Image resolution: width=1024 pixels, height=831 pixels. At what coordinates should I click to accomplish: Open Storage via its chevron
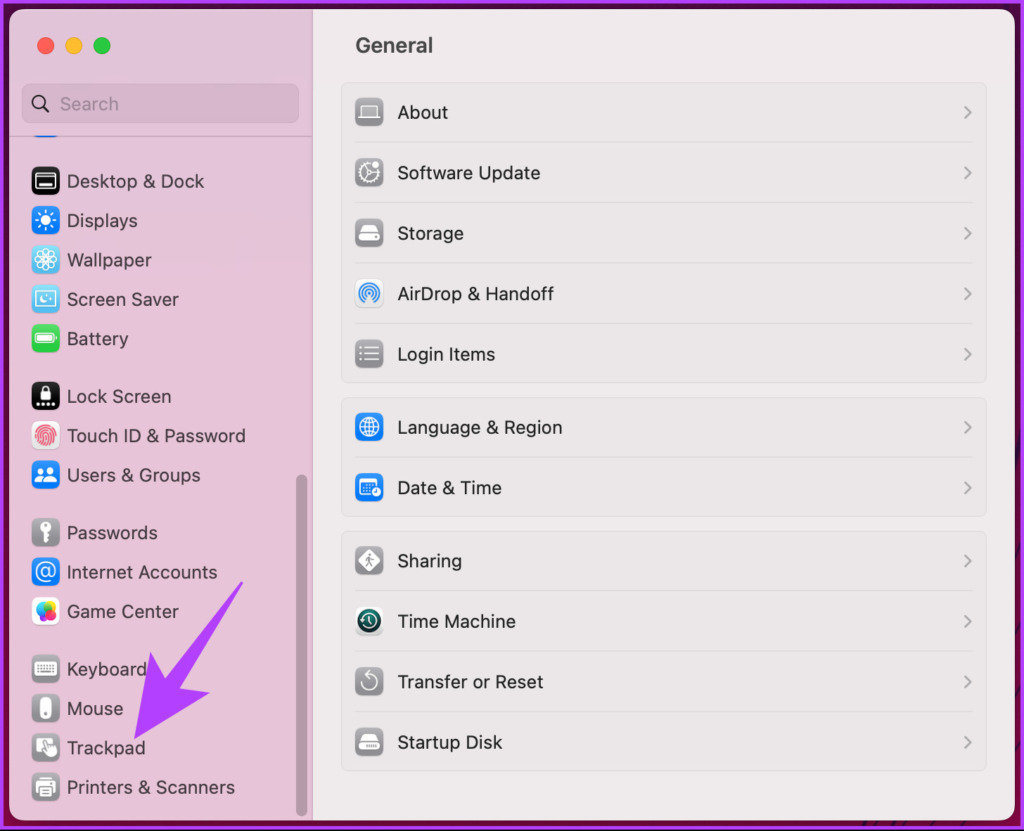967,233
